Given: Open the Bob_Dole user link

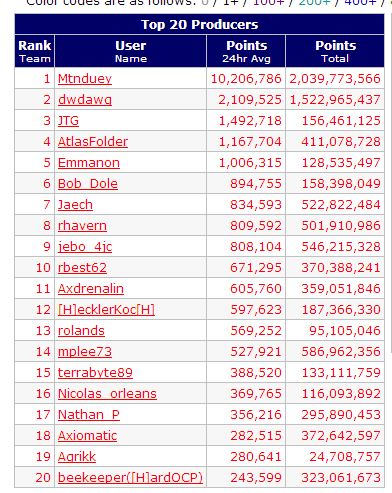Looking at the screenshot, I should click(88, 184).
